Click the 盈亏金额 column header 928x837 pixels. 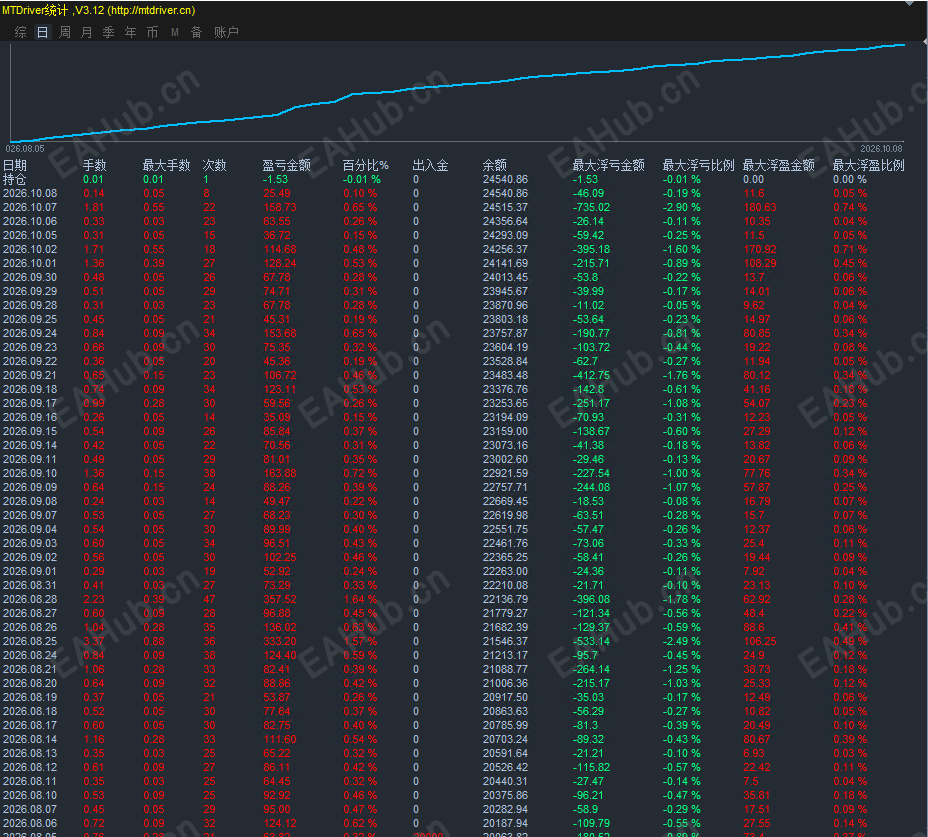(286, 165)
